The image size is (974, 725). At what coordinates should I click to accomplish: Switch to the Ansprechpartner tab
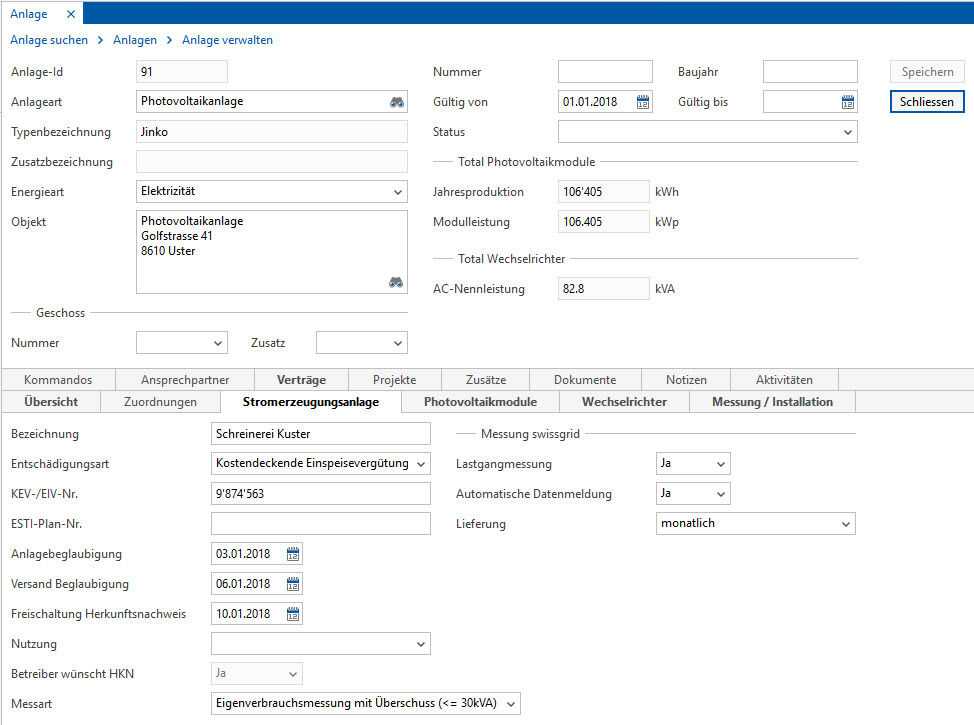click(185, 380)
